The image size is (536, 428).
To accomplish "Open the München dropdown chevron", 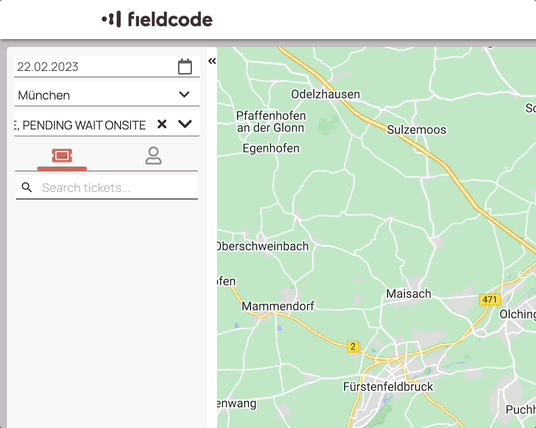I will [184, 94].
